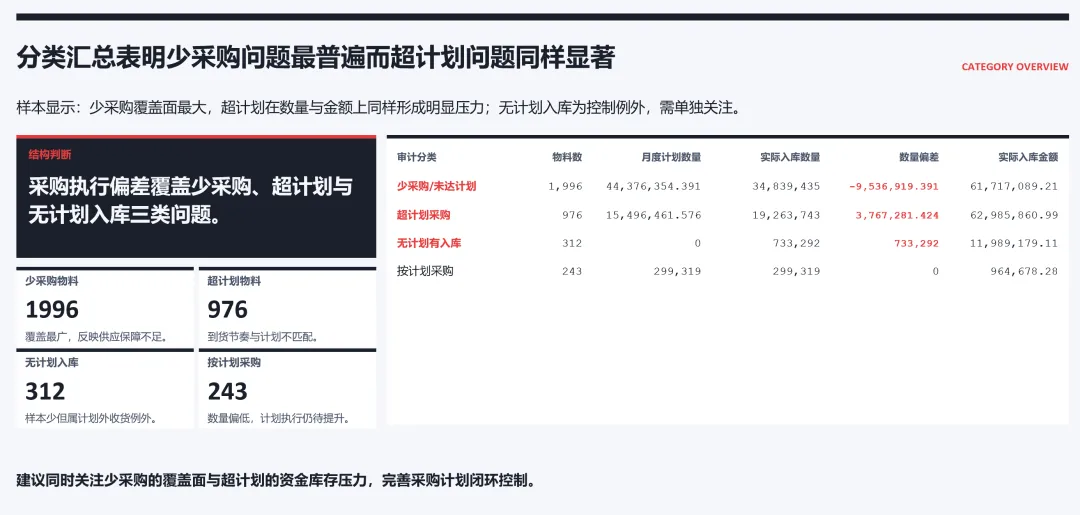Click the amount 11,989,179.11
The image size is (1080, 515).
coord(1015,244)
